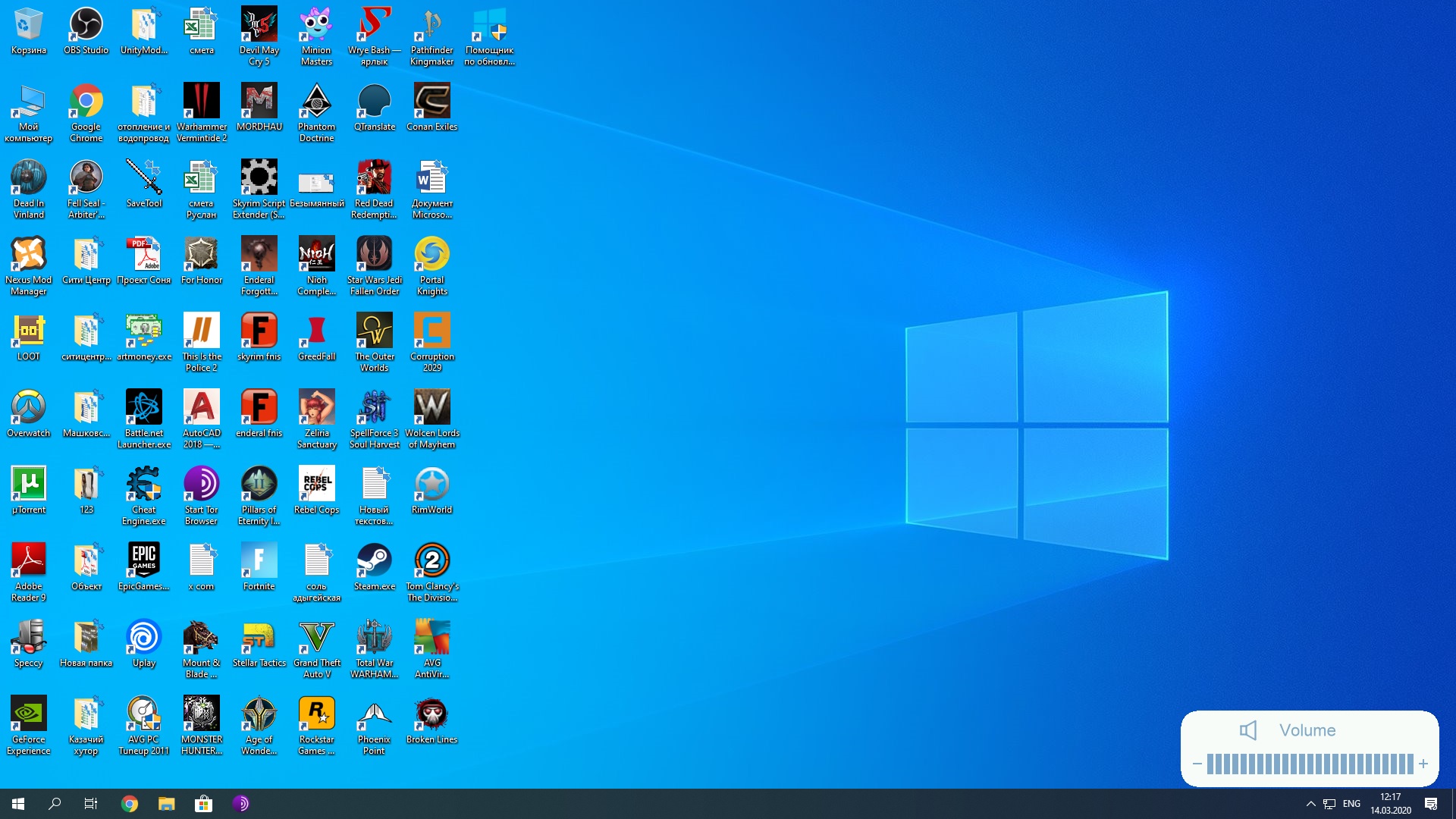The image size is (1456, 819).
Task: Launch AutoCAD 2018 shortcut
Action: coord(201,419)
